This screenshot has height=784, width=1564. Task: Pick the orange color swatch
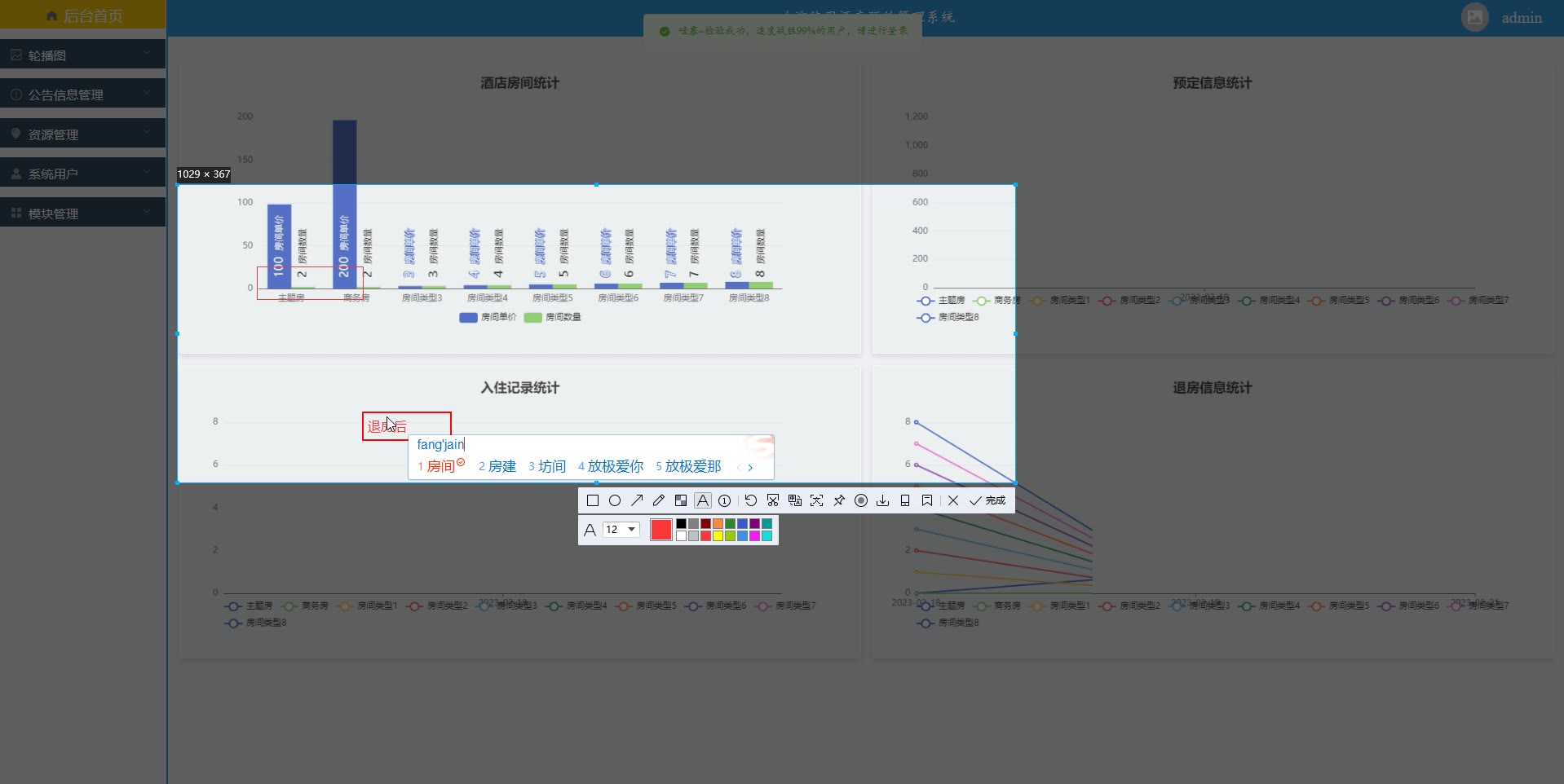coord(718,524)
